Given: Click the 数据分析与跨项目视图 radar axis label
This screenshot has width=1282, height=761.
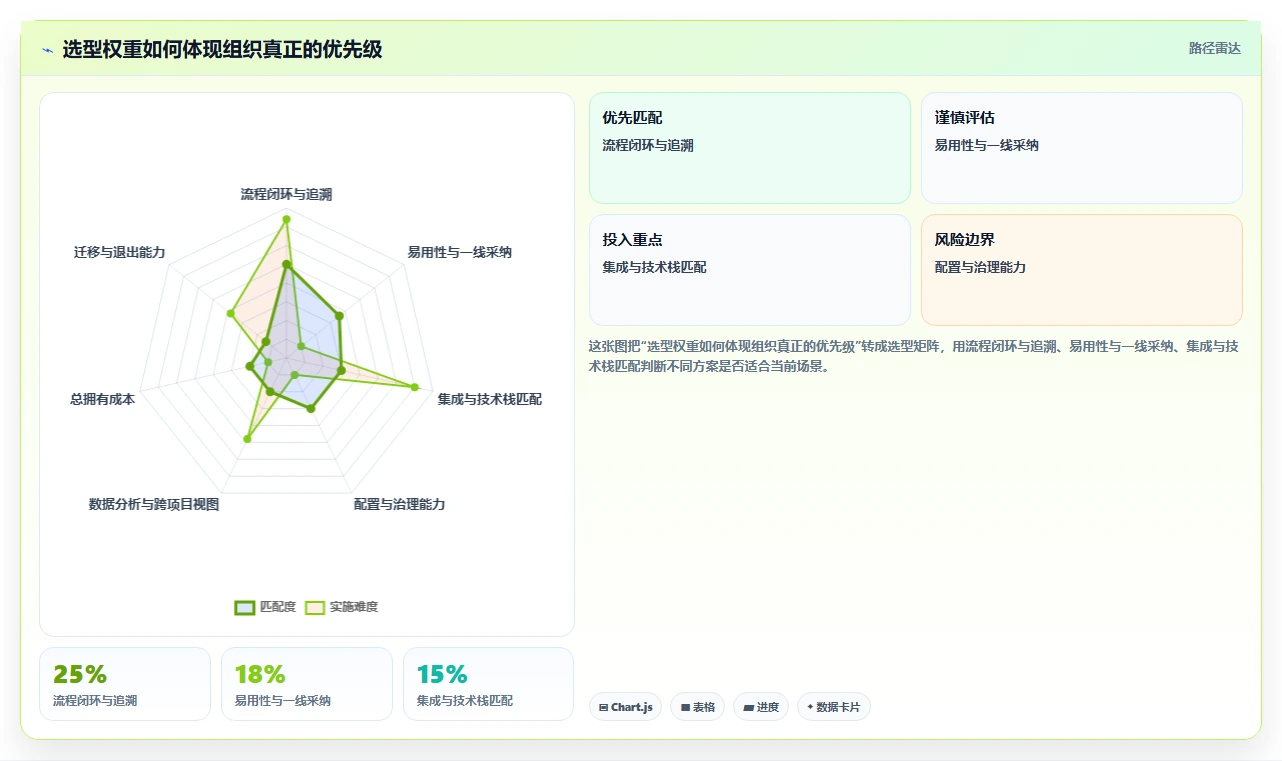Looking at the screenshot, I should [154, 504].
